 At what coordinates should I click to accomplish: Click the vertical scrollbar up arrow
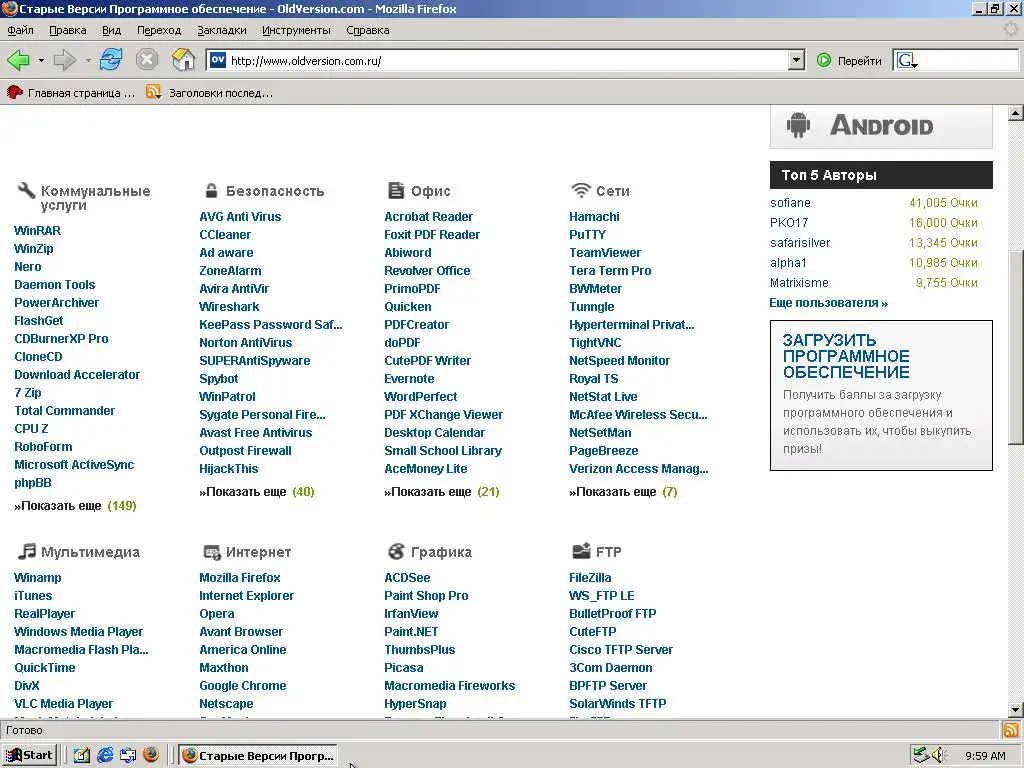1015,113
